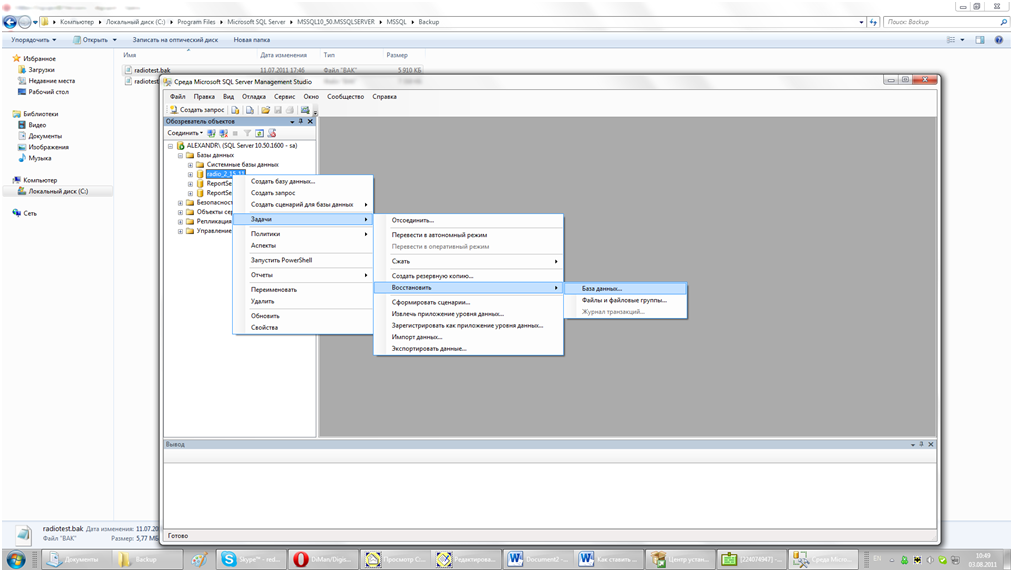Choose Обновить in context menu
Screen dimensions: 1013x572
tap(303, 316)
